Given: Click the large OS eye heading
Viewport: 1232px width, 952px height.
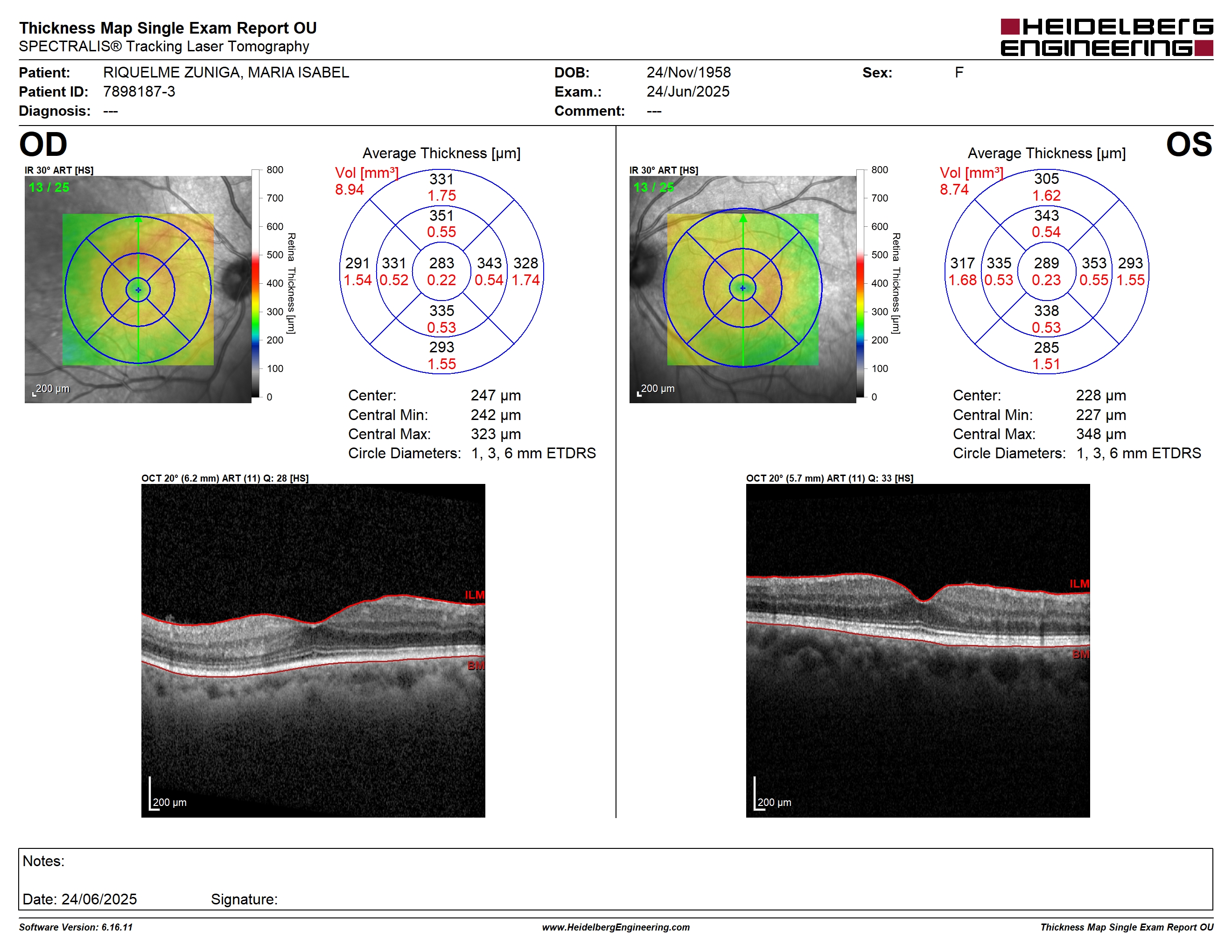Looking at the screenshot, I should pos(1189,145).
